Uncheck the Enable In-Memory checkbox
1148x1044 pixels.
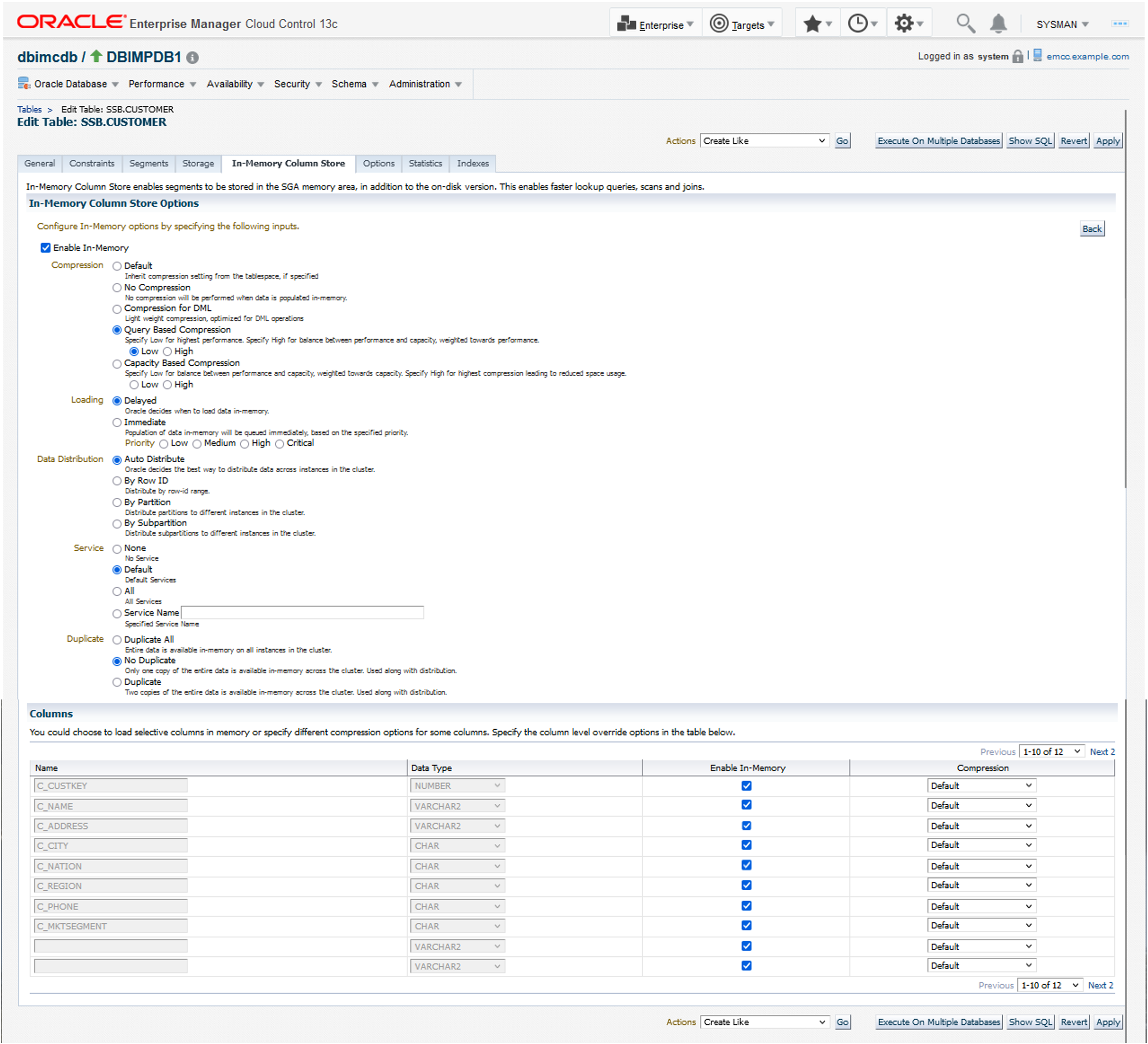coord(45,248)
